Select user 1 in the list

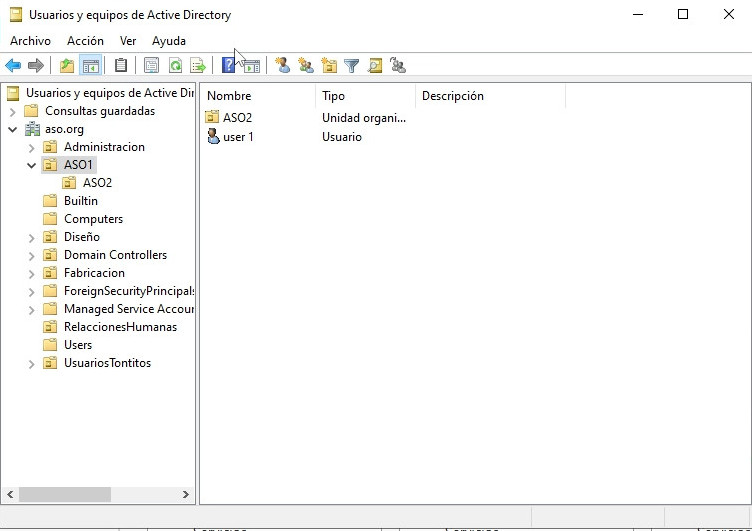238,137
